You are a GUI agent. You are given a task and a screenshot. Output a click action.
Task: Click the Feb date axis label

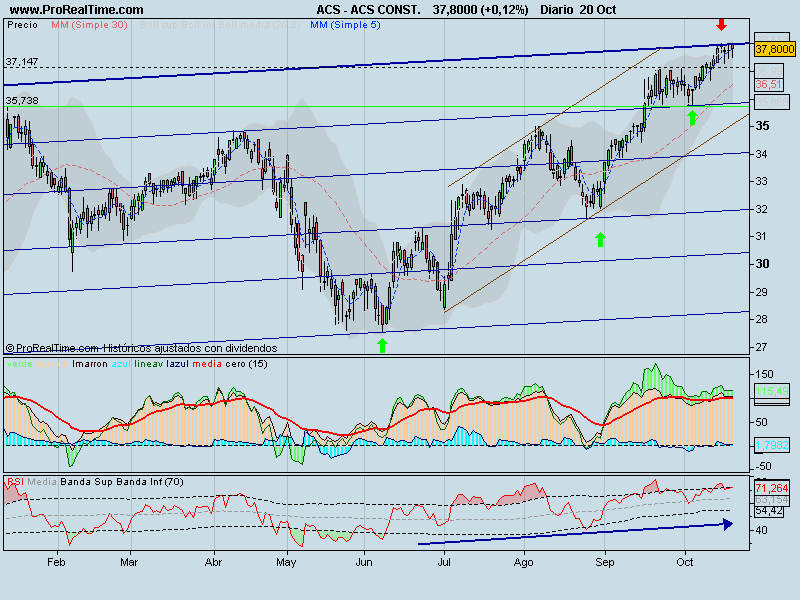[x=56, y=562]
